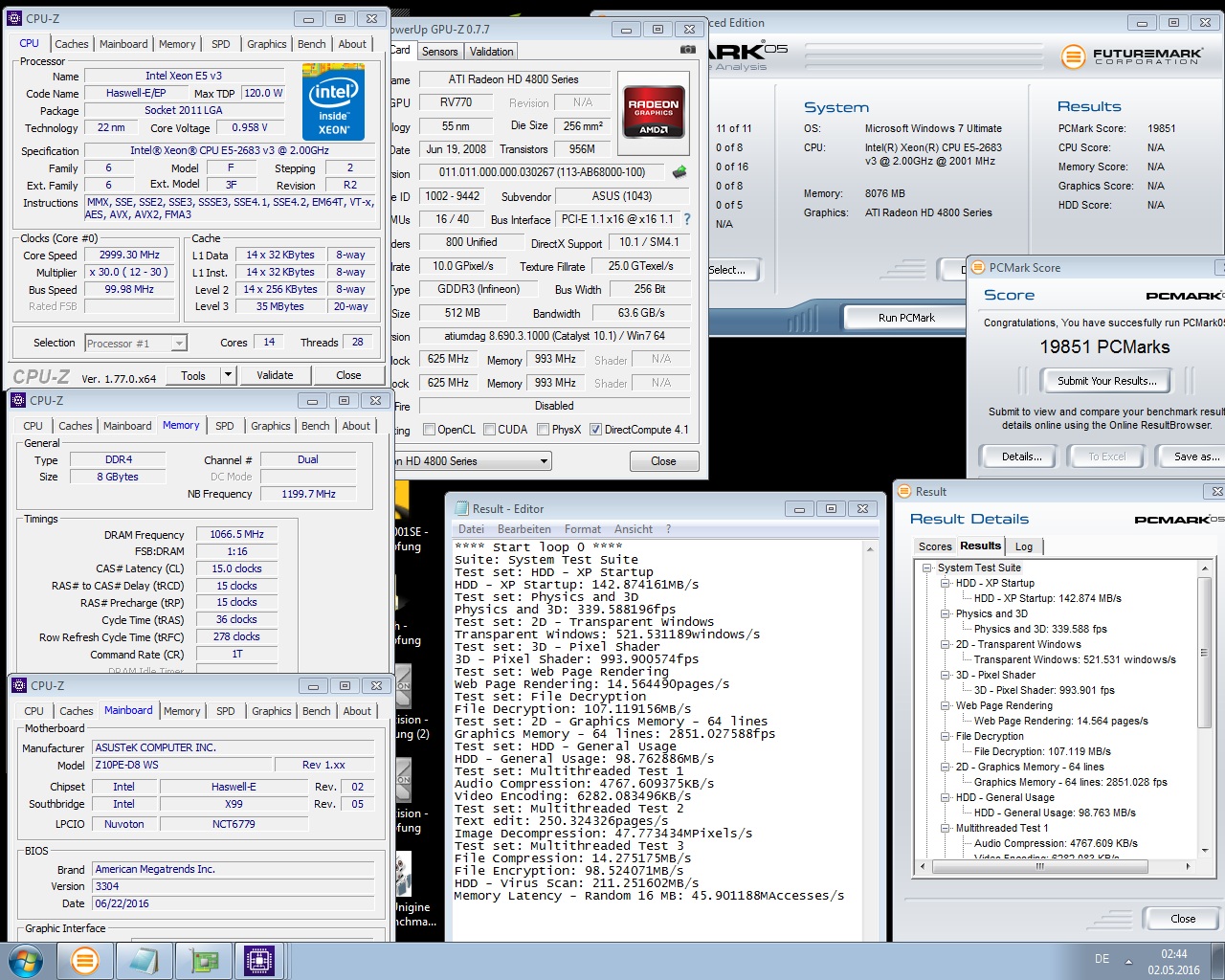This screenshot has height=980, width=1225.
Task: Collapse the HDD - General Usage node
Action: point(945,797)
